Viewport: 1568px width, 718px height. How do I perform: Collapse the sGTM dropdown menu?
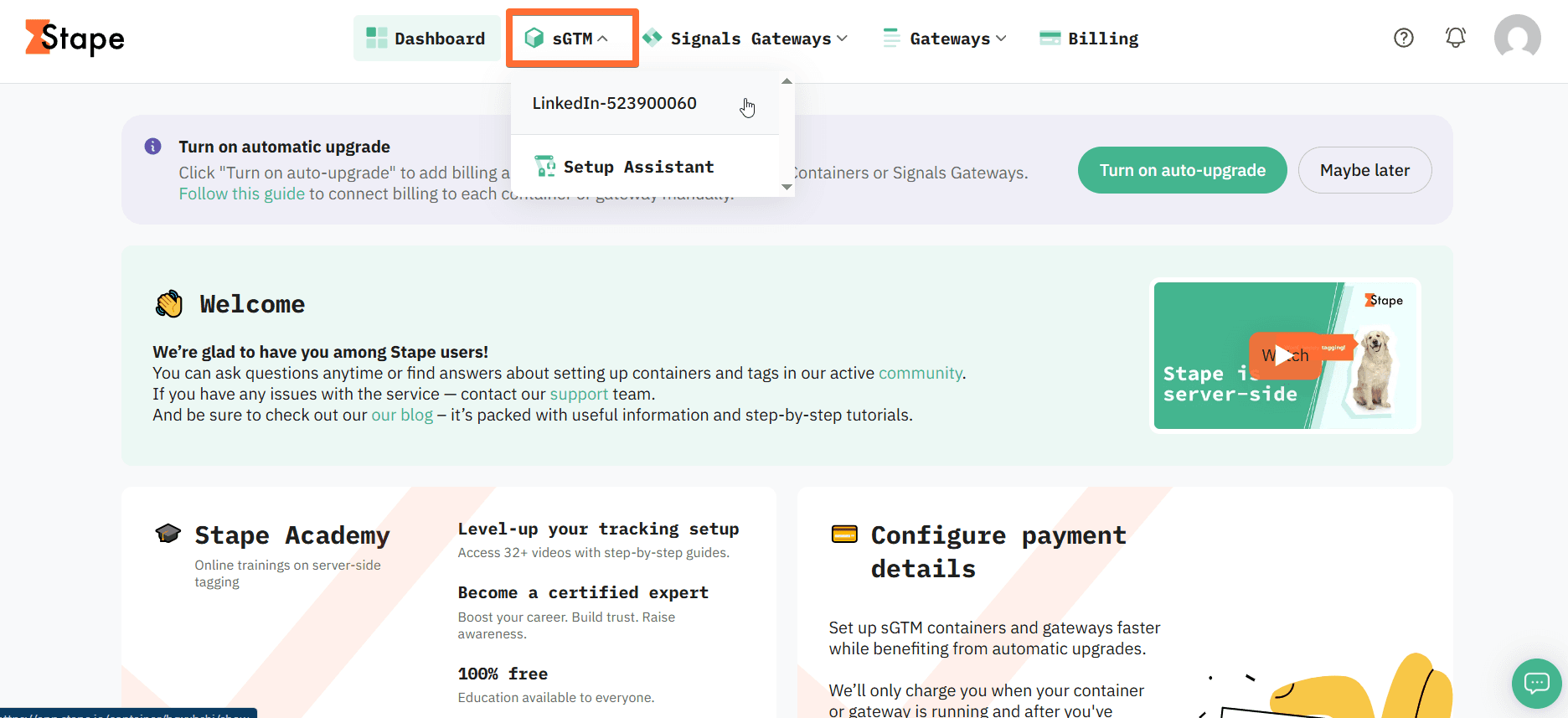[x=572, y=39]
